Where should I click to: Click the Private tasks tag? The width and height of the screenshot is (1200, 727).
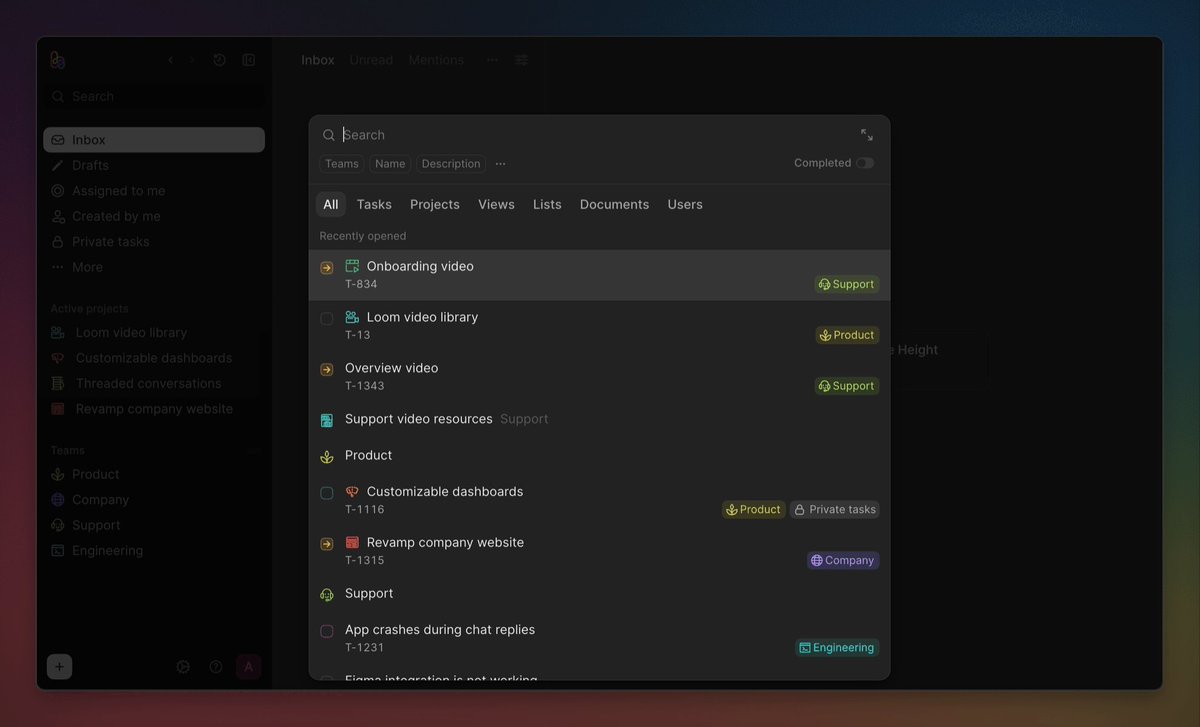click(x=835, y=510)
